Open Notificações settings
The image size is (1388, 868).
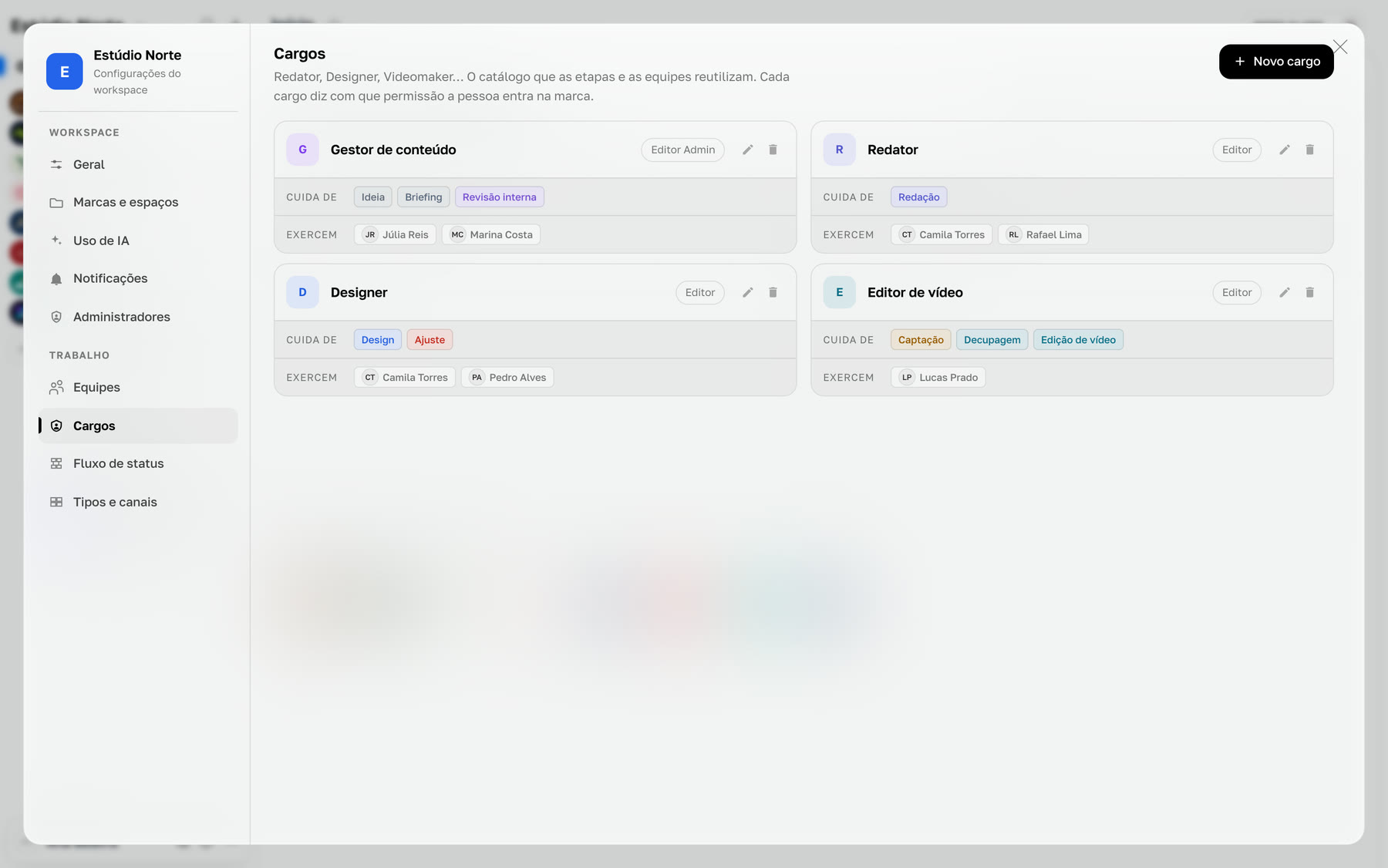click(138, 278)
